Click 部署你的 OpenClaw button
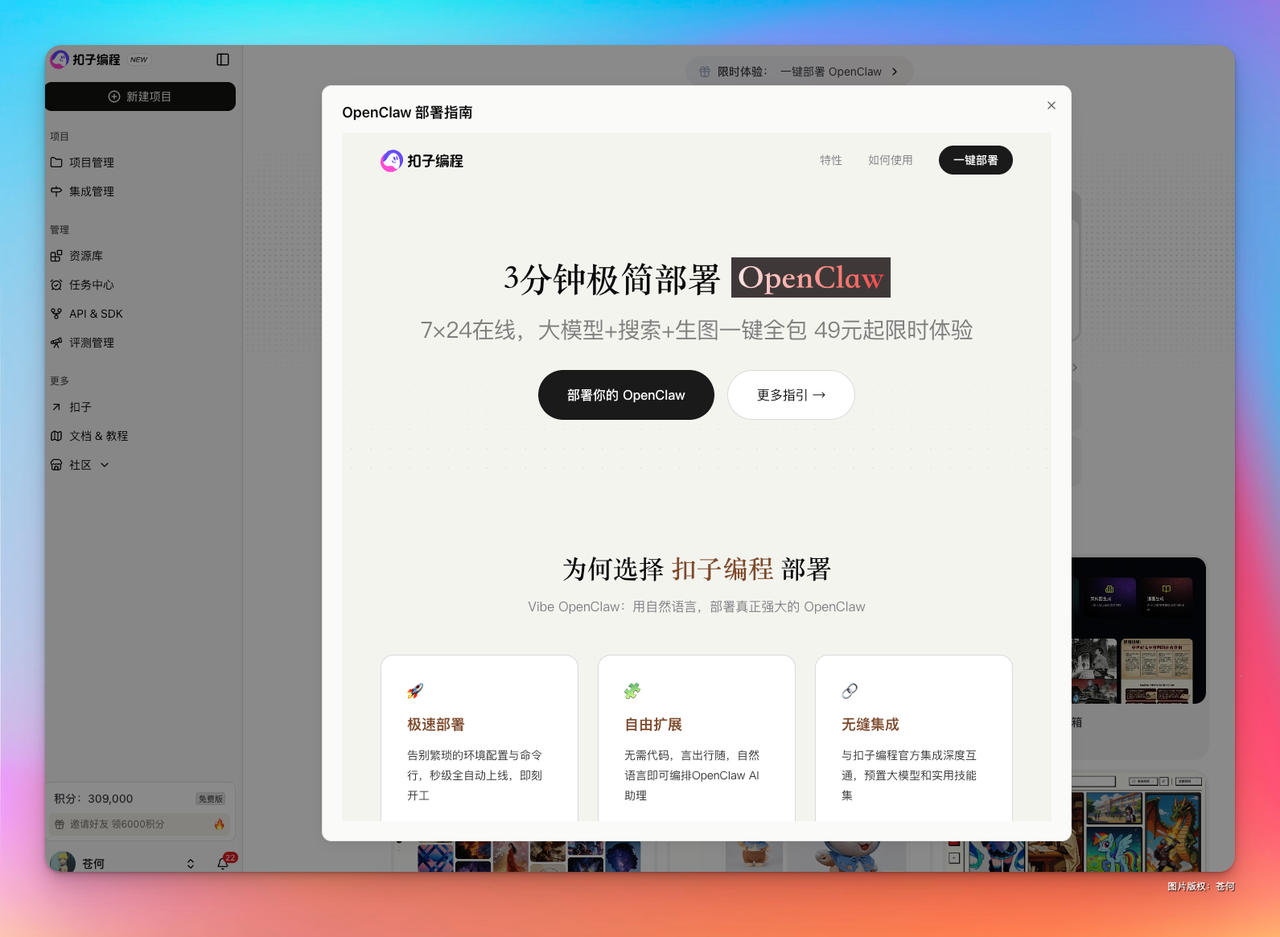Screen dimensions: 1280x937 coord(626,395)
